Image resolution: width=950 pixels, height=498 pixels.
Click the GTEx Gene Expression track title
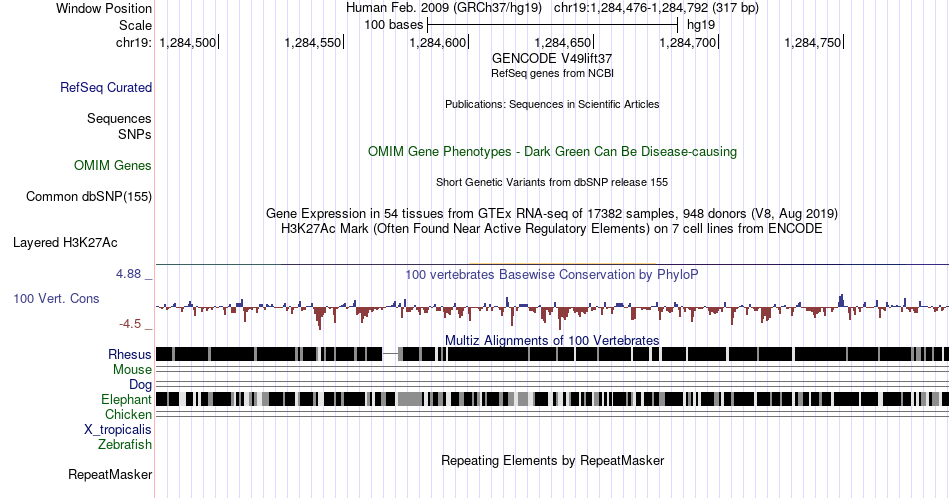coord(552,213)
